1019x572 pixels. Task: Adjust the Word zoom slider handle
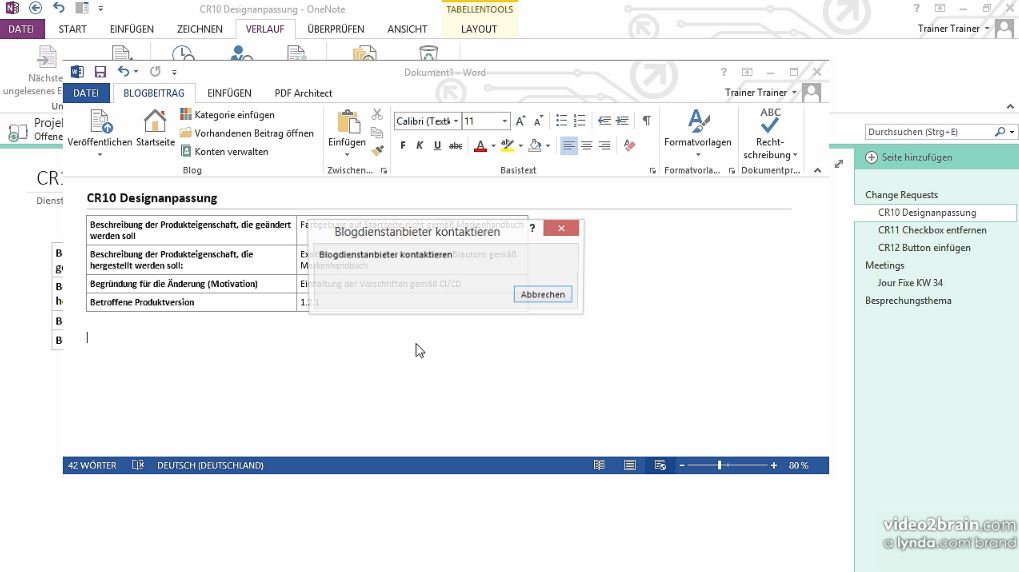[x=719, y=465]
